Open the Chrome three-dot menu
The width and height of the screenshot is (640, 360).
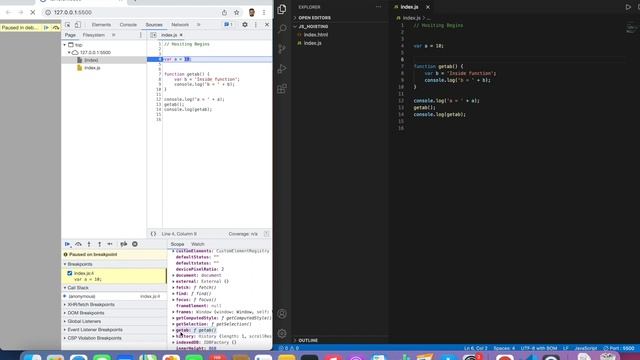(x=264, y=13)
